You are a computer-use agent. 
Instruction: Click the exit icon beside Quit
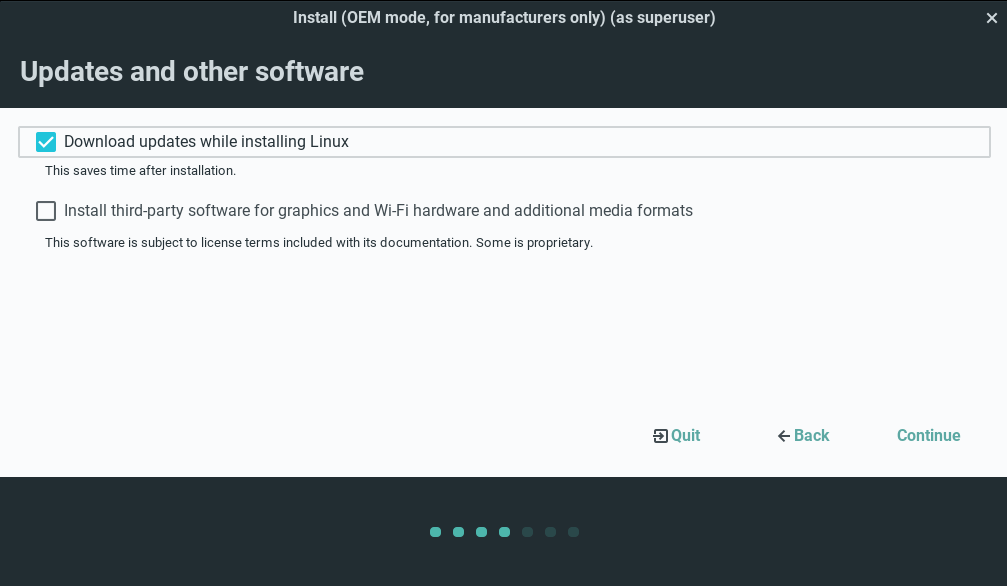pyautogui.click(x=660, y=436)
